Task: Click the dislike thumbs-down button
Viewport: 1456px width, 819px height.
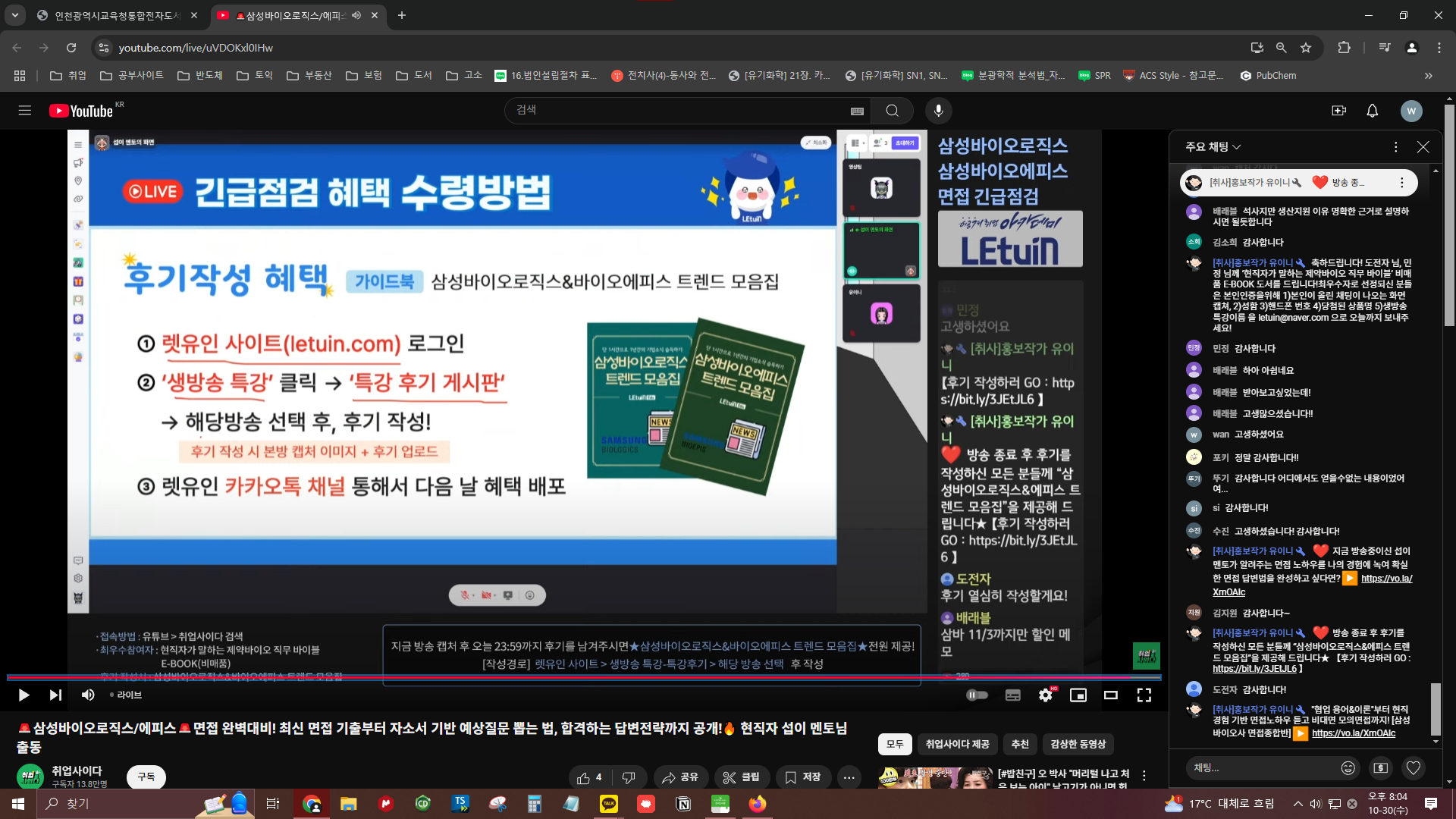Action: click(x=628, y=777)
